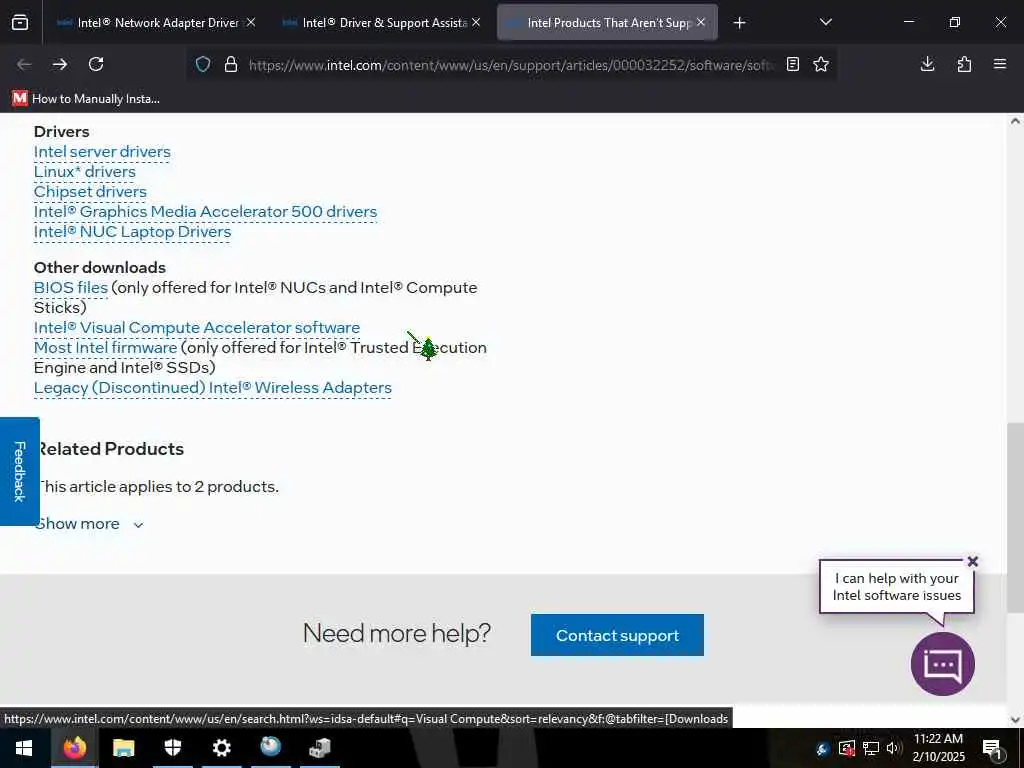Toggle reader view icon

(793, 64)
